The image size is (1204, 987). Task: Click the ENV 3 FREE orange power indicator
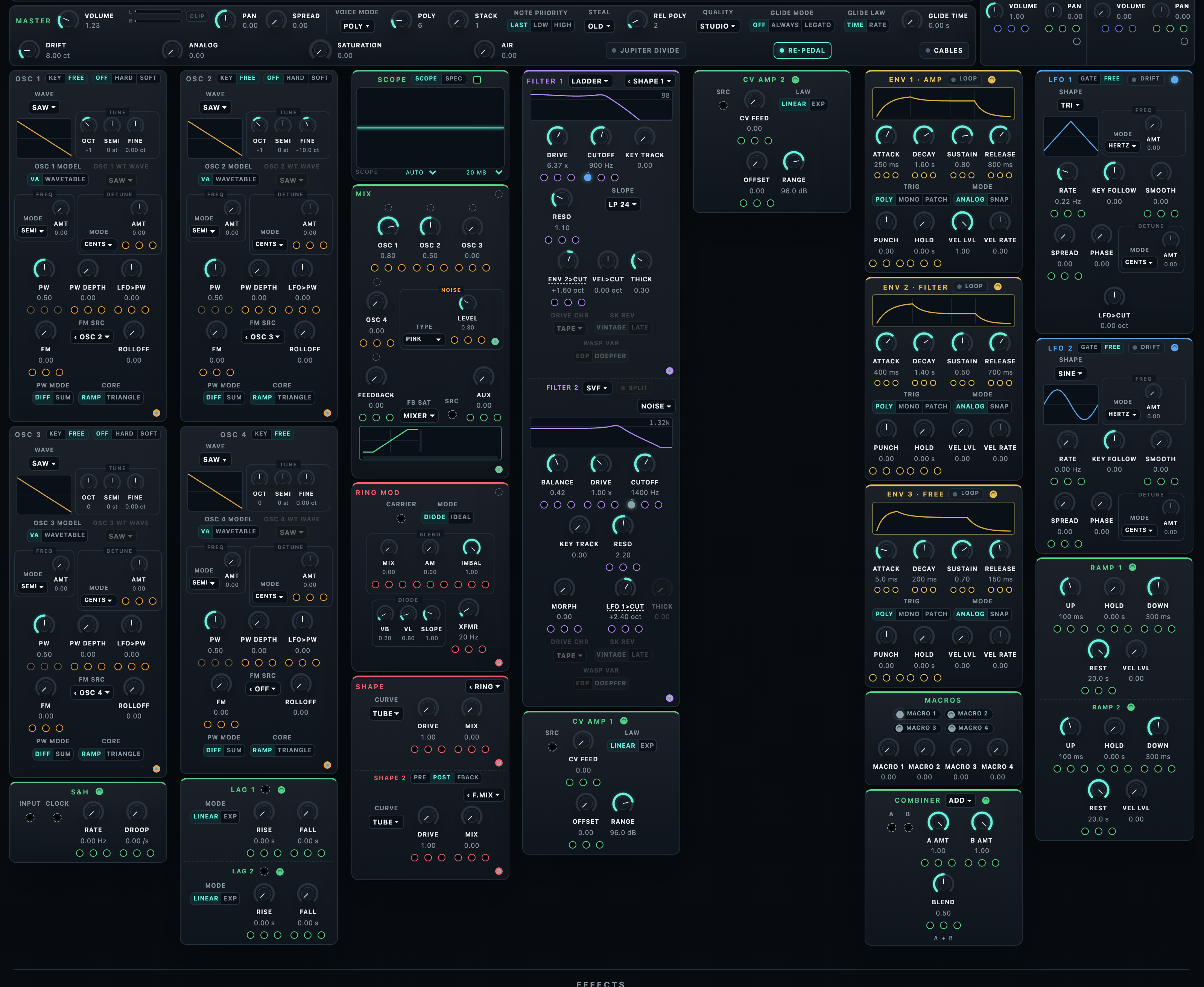993,494
